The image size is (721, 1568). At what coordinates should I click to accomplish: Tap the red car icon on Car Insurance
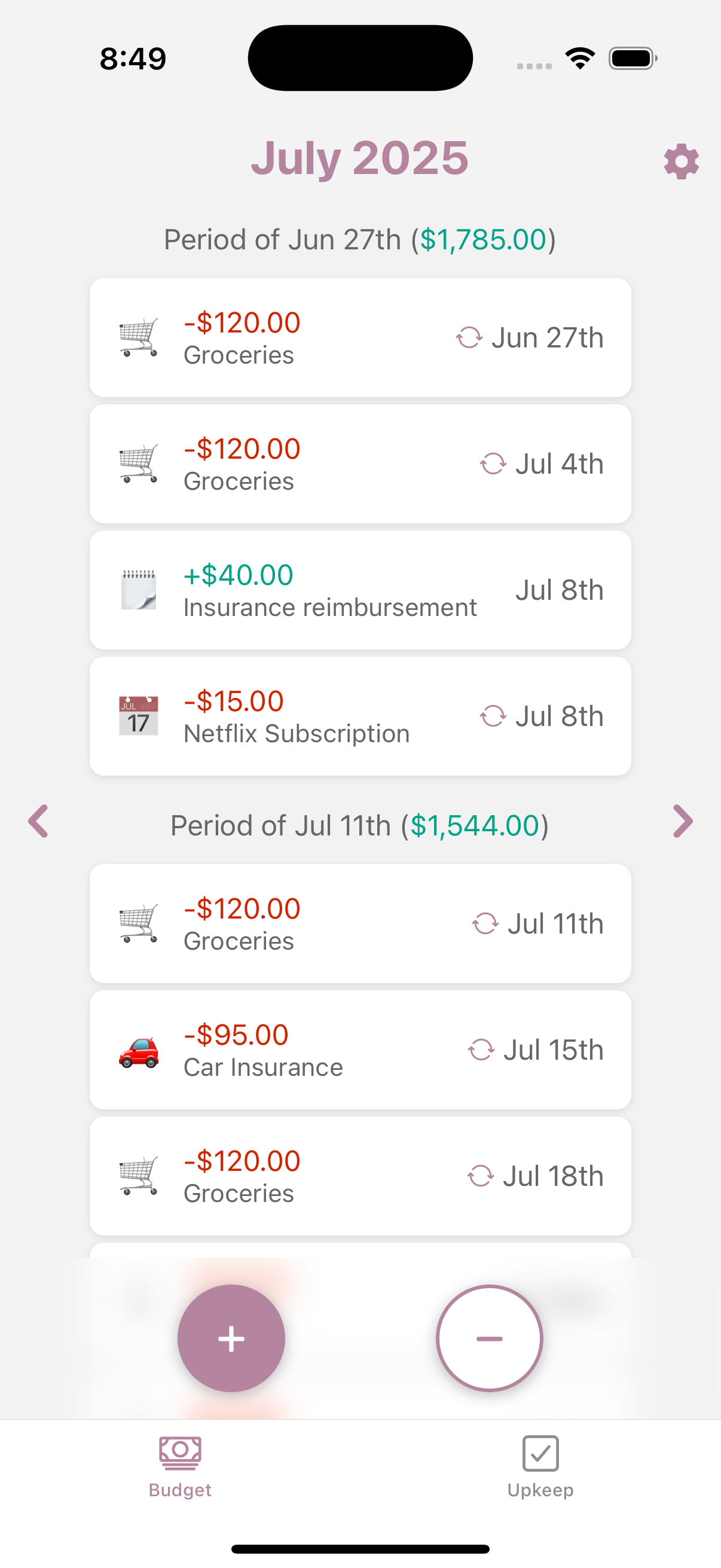click(x=139, y=1051)
